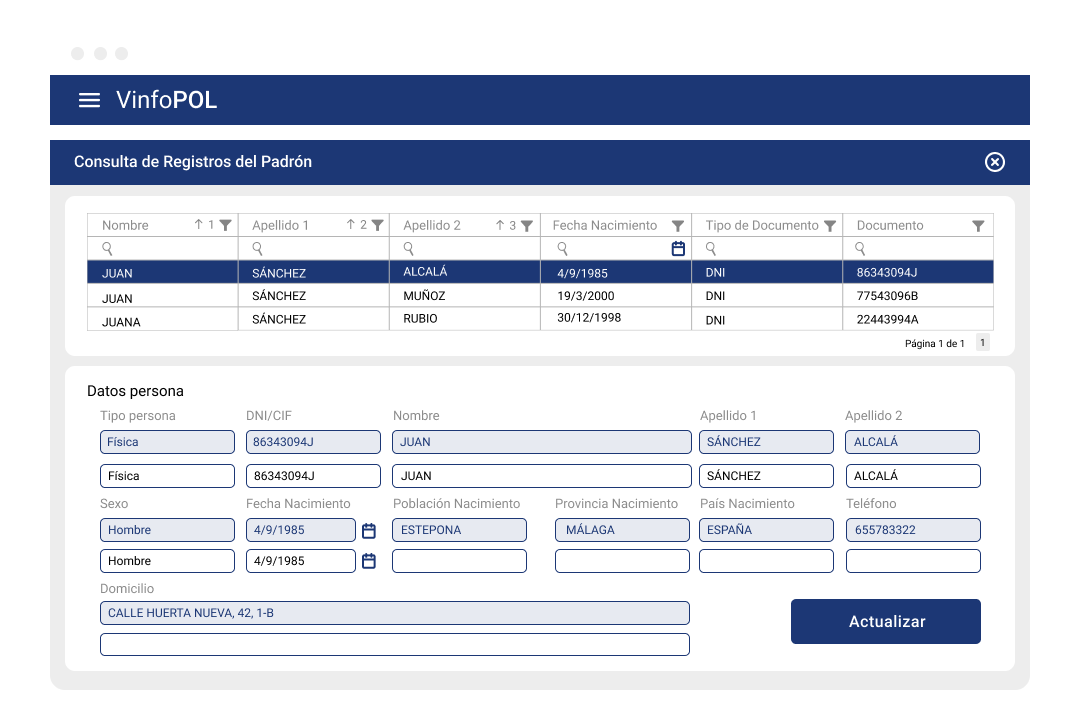The width and height of the screenshot is (1080, 720).
Task: Click the Nombre column search field
Action: coord(163,249)
